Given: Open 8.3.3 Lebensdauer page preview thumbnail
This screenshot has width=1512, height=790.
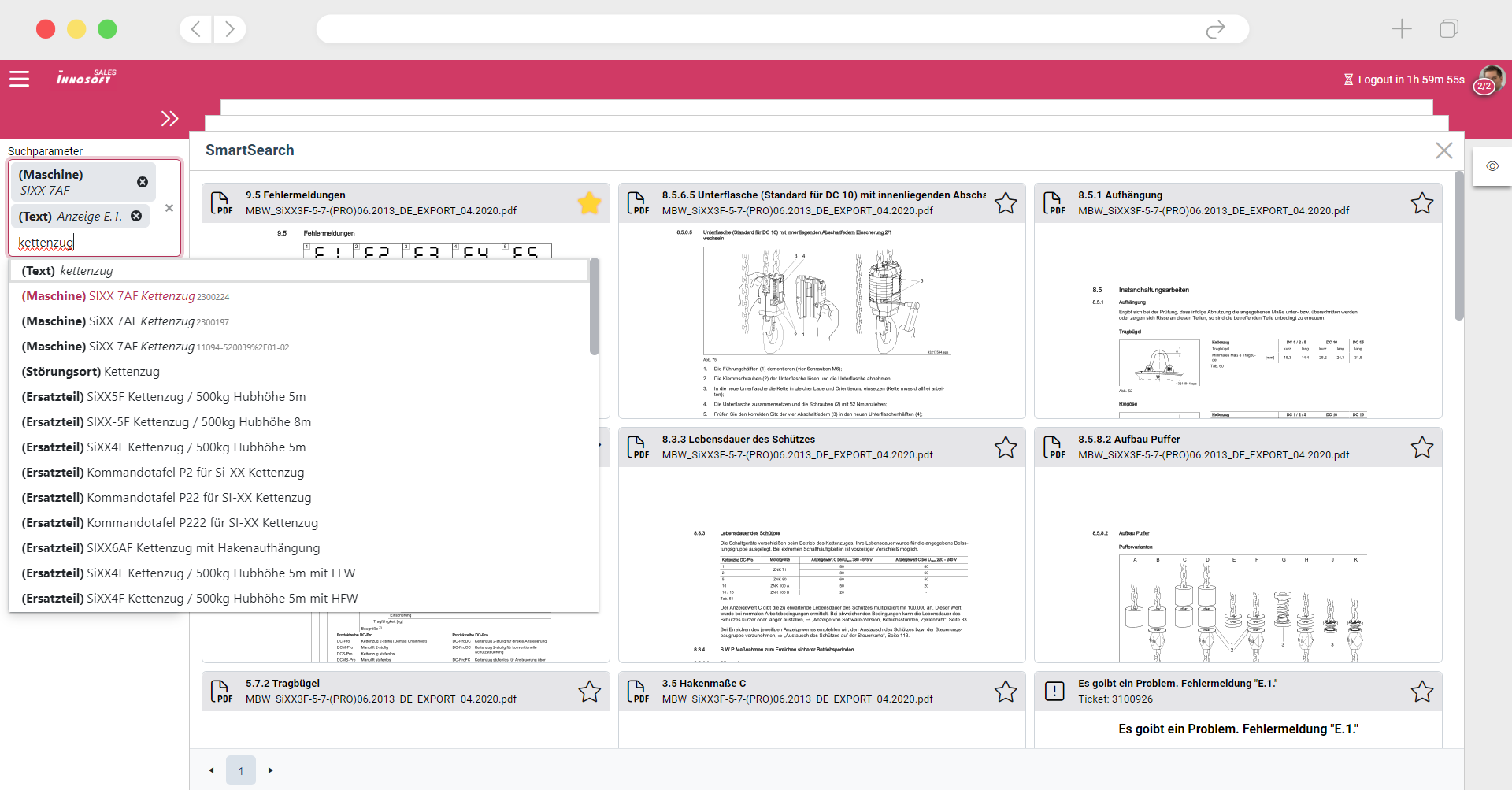Looking at the screenshot, I should (x=821, y=565).
